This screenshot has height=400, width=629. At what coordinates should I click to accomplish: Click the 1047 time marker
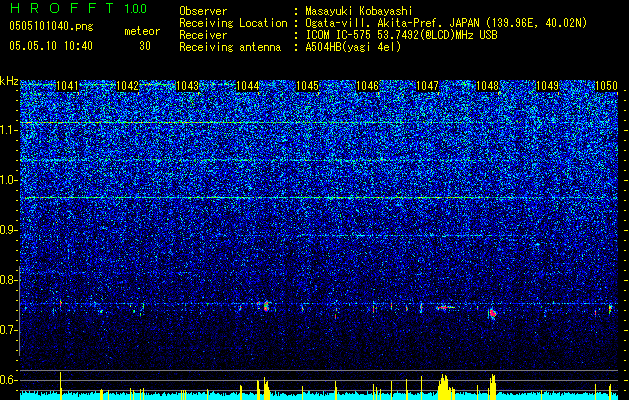pyautogui.click(x=428, y=86)
